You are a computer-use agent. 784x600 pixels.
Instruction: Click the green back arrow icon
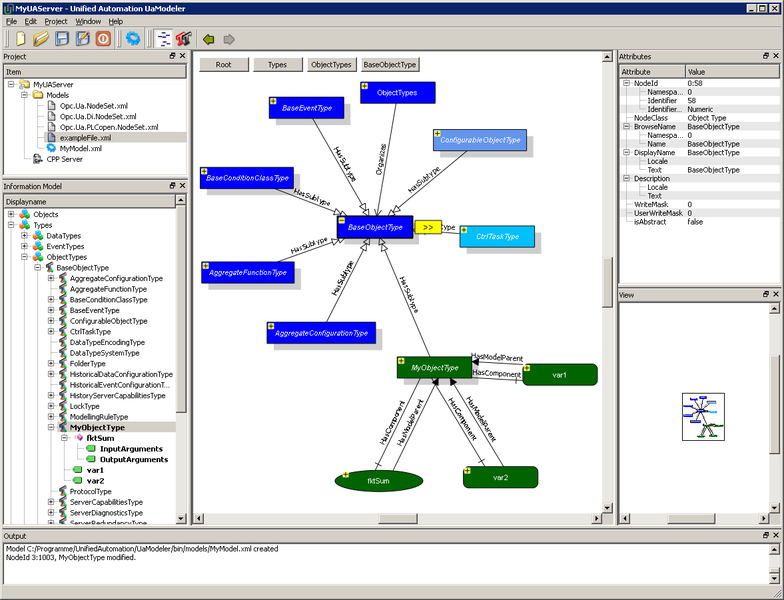pos(208,39)
